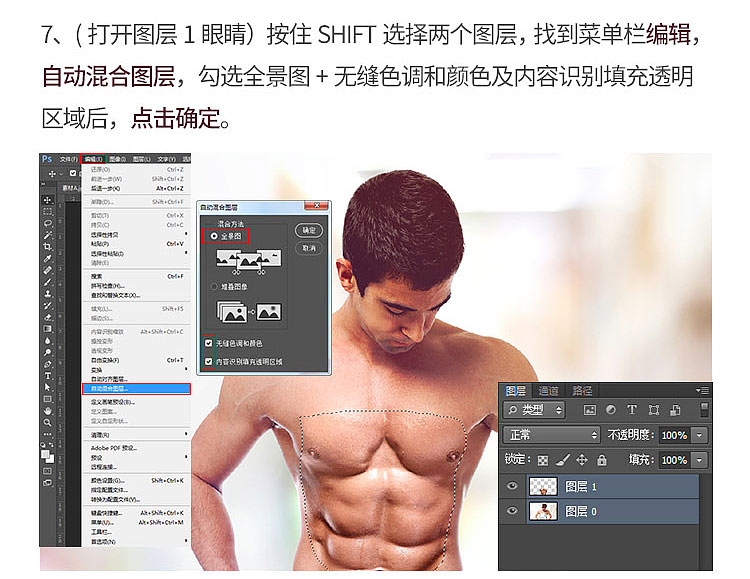The height and width of the screenshot is (579, 750).
Task: Select the Gradient tool
Action: (x=47, y=329)
